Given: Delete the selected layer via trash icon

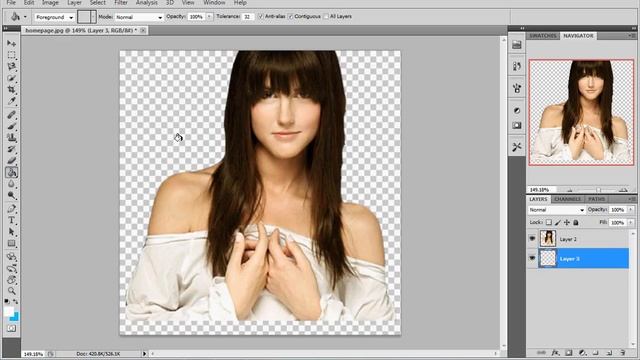Looking at the screenshot, I should 622,353.
